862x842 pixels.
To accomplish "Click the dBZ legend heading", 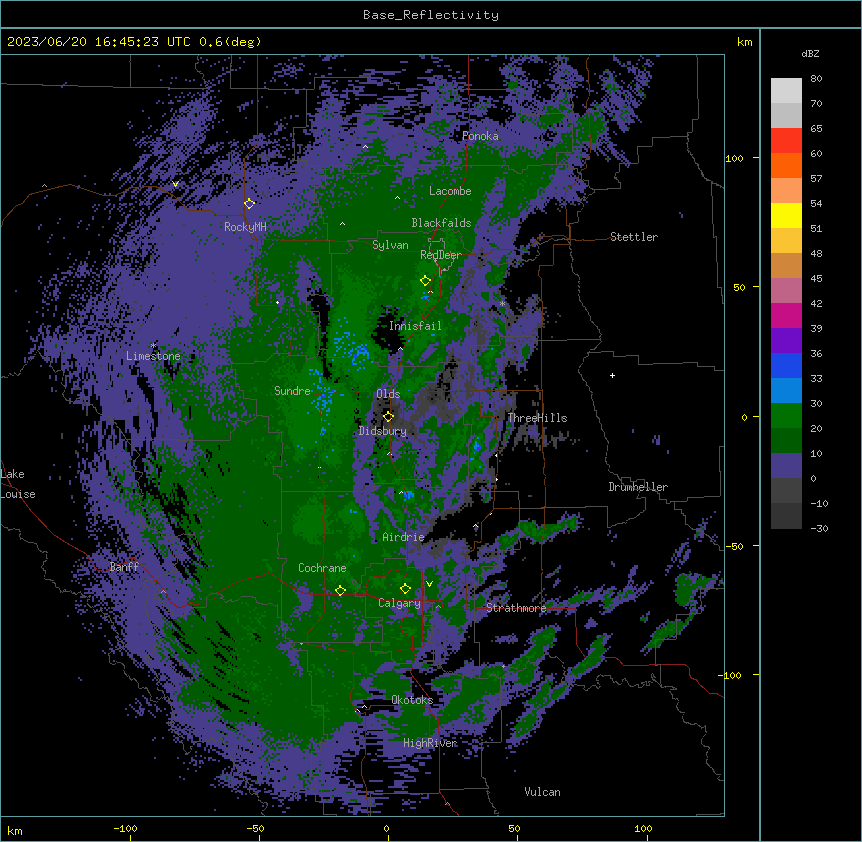I will 810,53.
